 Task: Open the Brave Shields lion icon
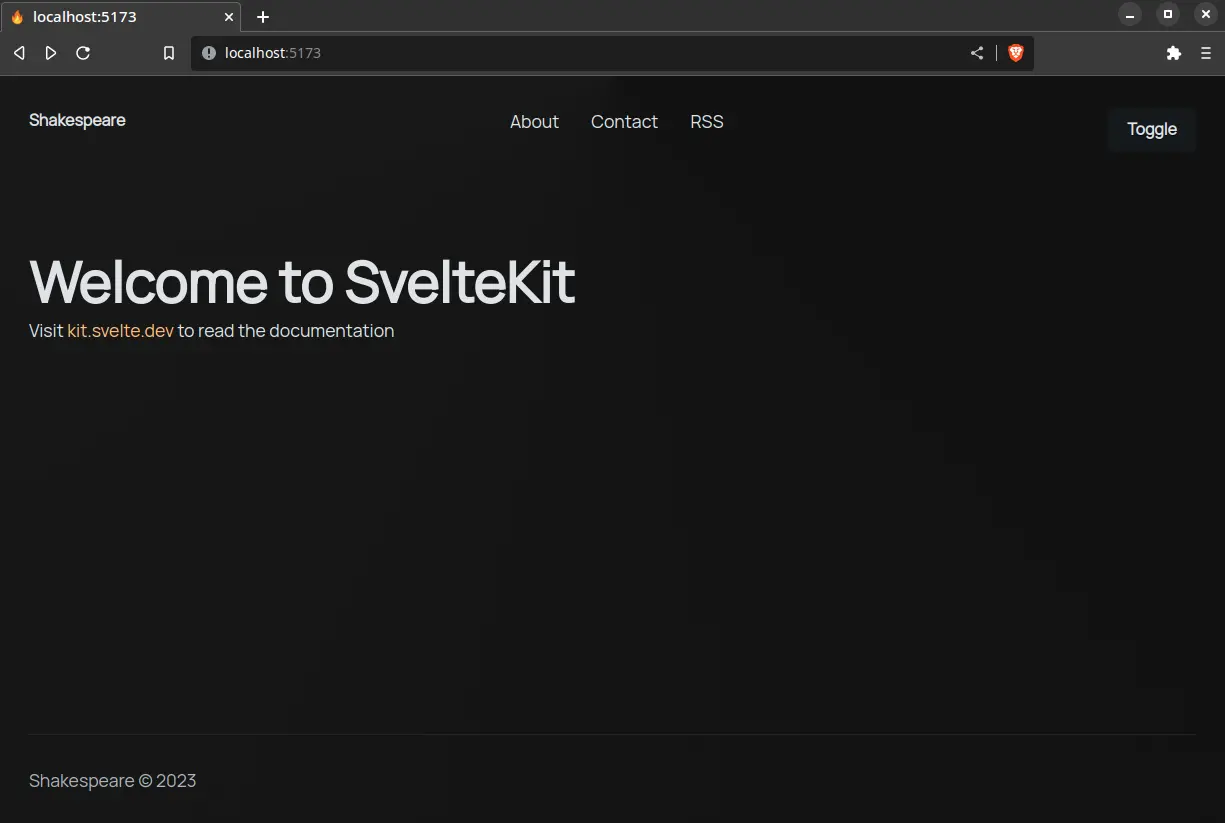pyautogui.click(x=1016, y=53)
